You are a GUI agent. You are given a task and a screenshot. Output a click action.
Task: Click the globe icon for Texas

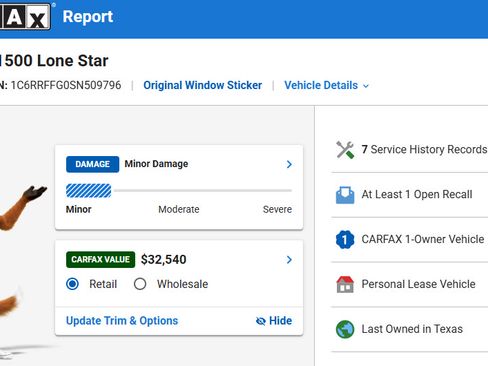click(x=345, y=329)
